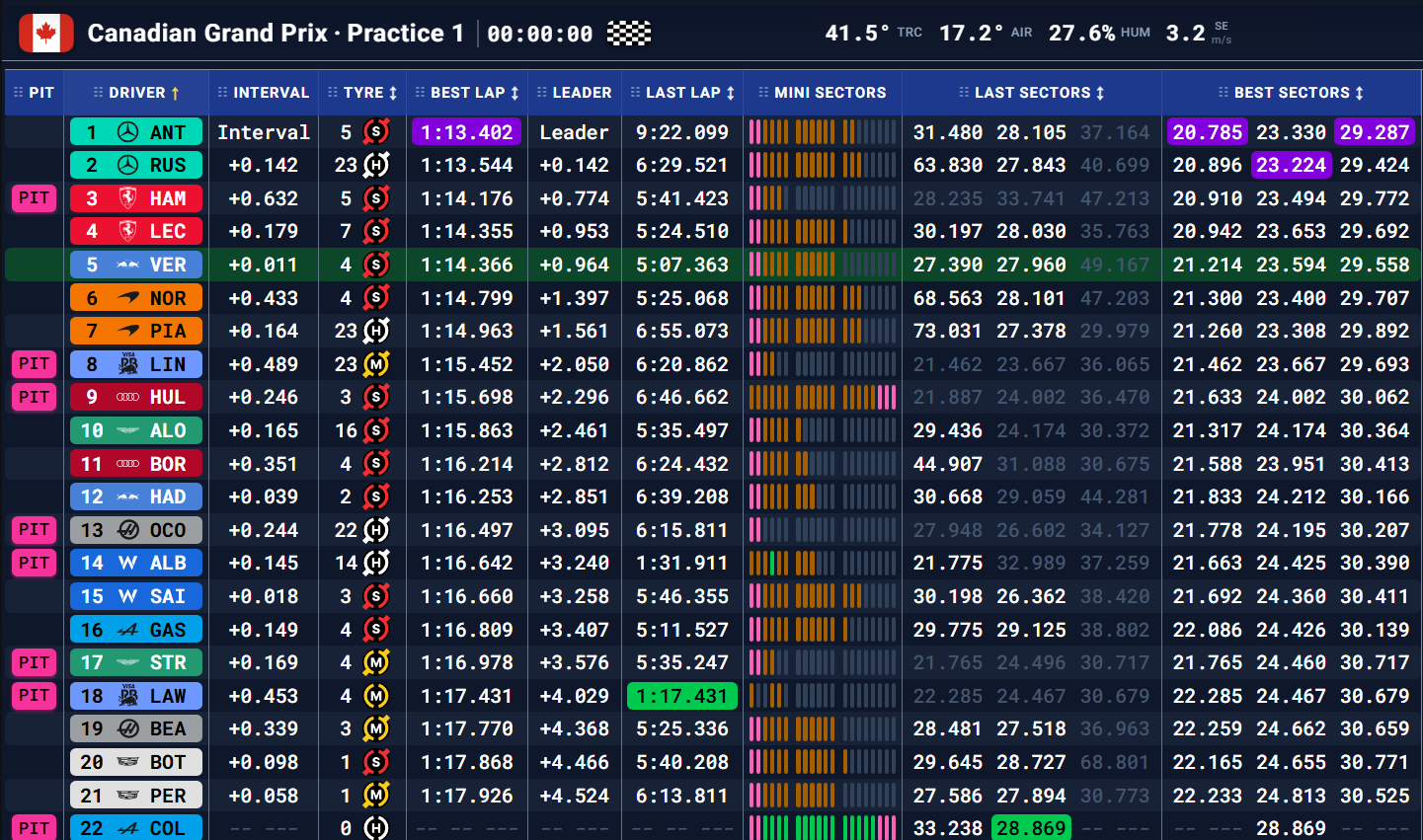Select the 11 BOR driver tag
Screen dimensions: 1423x840
click(136, 464)
